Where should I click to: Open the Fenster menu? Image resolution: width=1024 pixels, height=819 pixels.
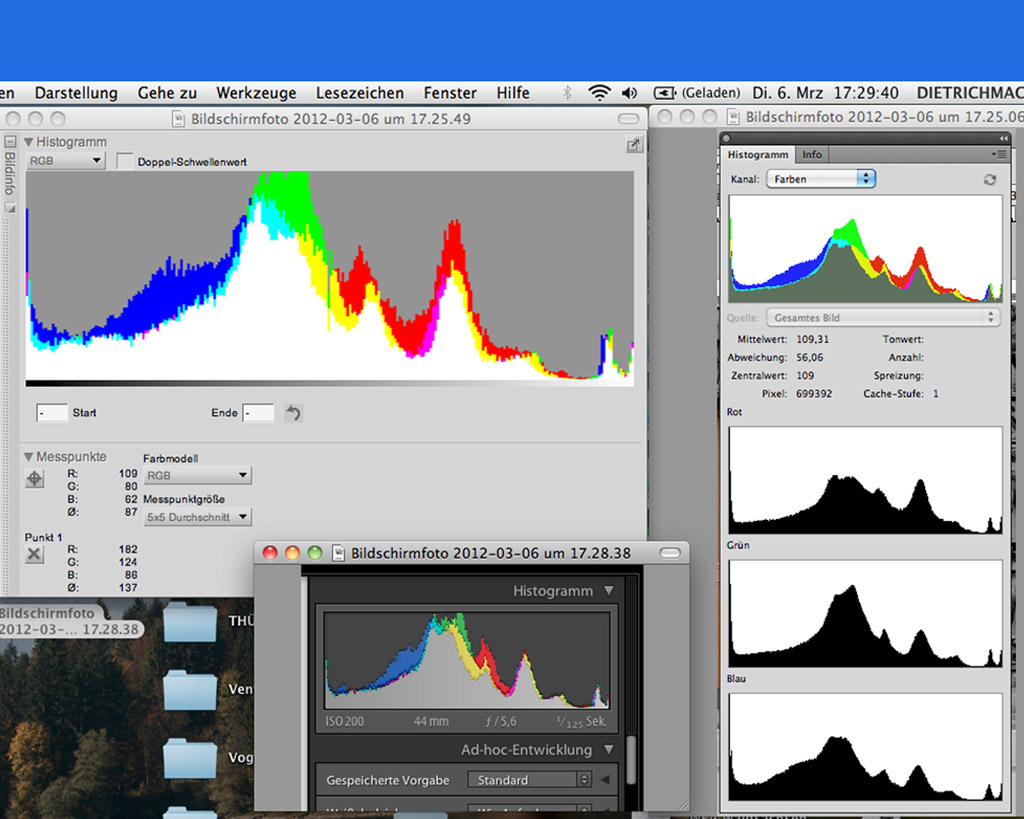point(450,93)
